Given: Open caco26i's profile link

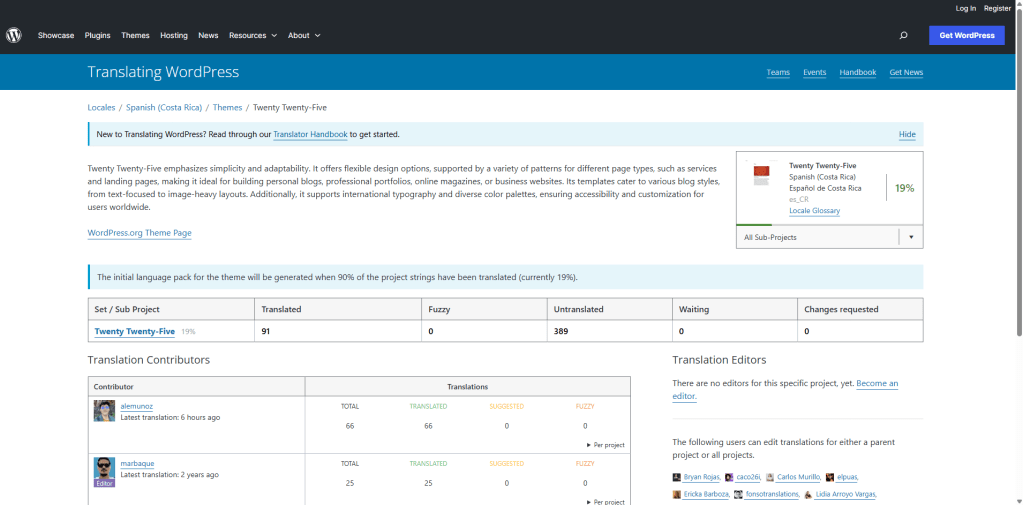Looking at the screenshot, I should click(748, 477).
